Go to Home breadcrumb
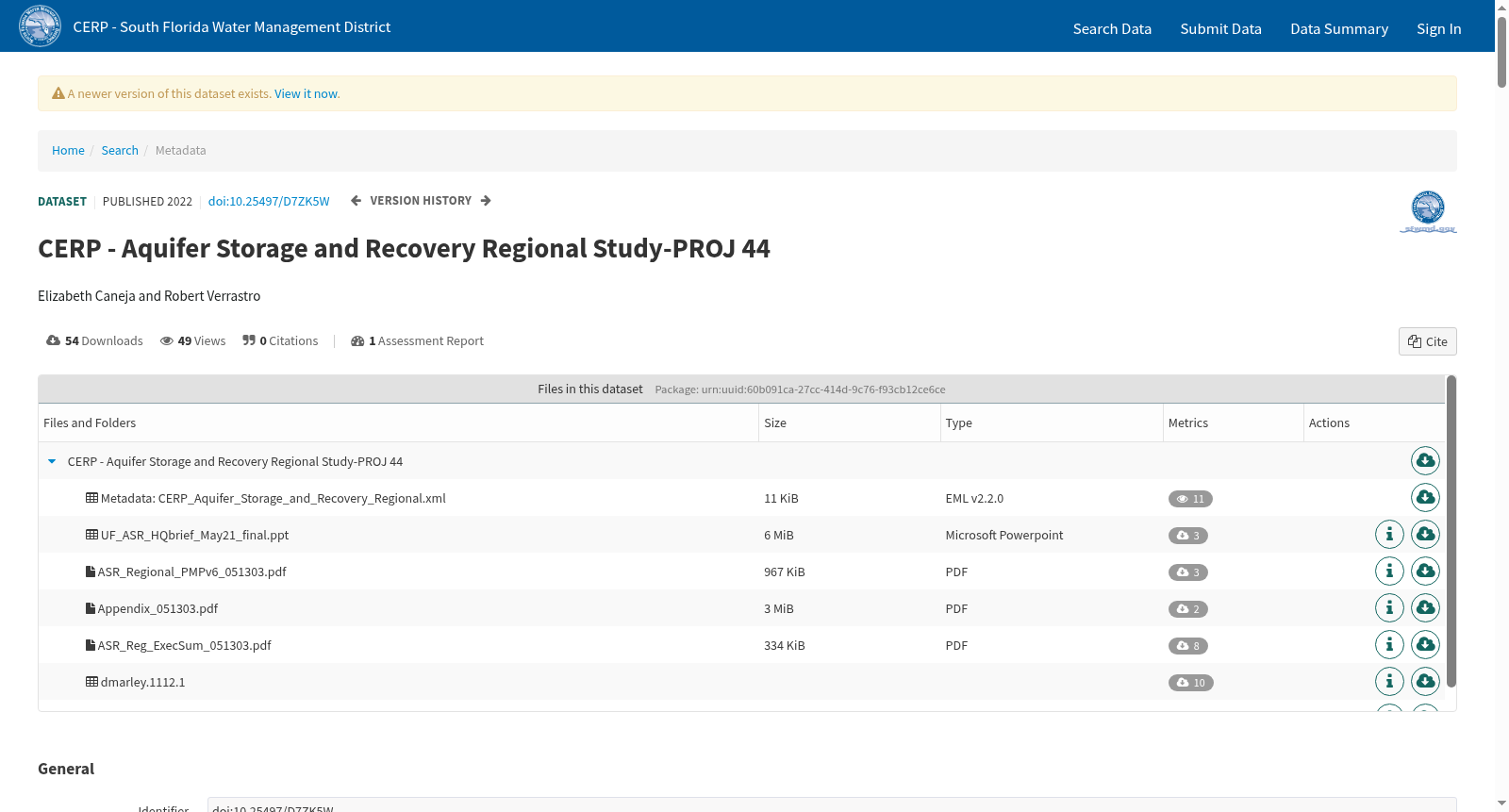This screenshot has width=1509, height=812. [68, 150]
